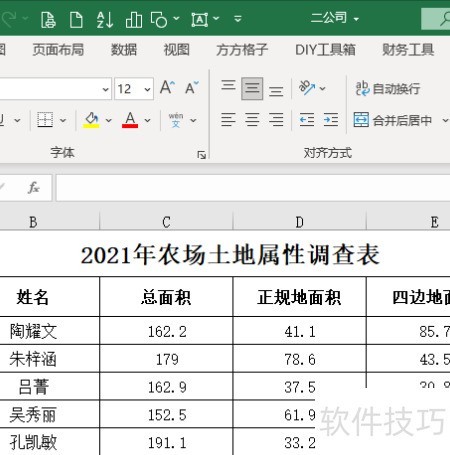Open the 财务工具 ribbon tab
450x455 pixels.
point(408,50)
